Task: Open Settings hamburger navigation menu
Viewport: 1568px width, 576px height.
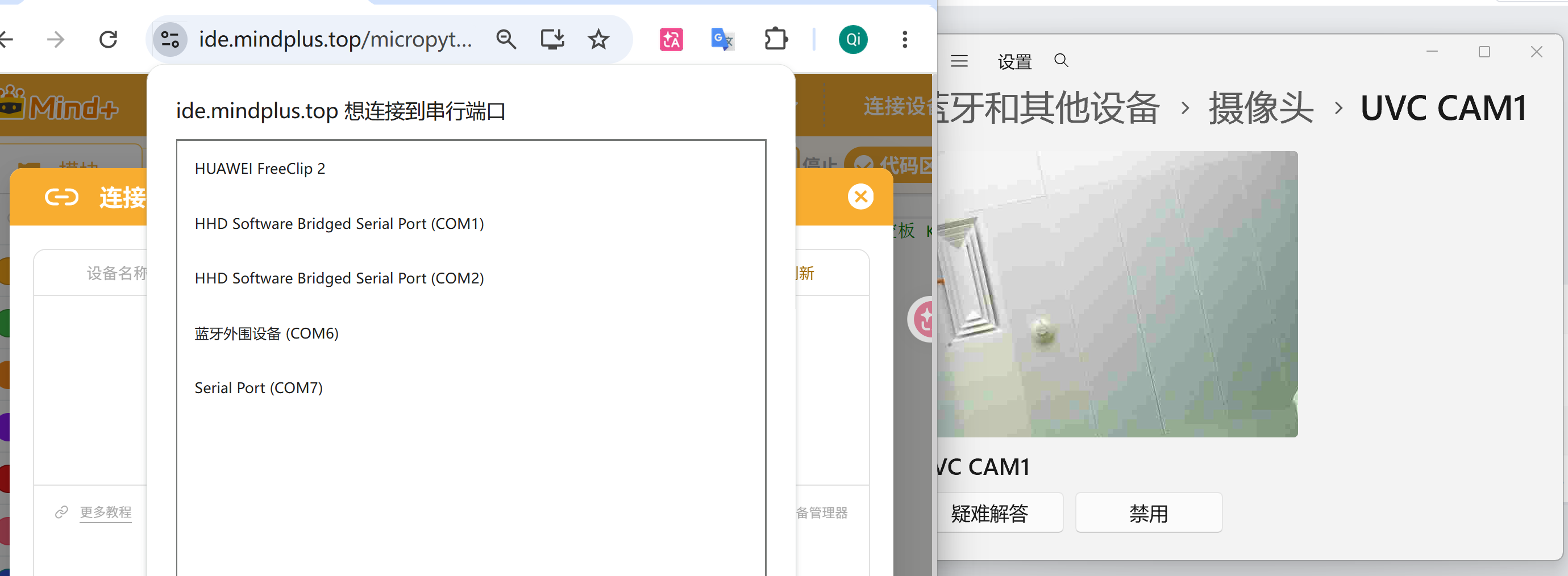Action: coord(959,61)
